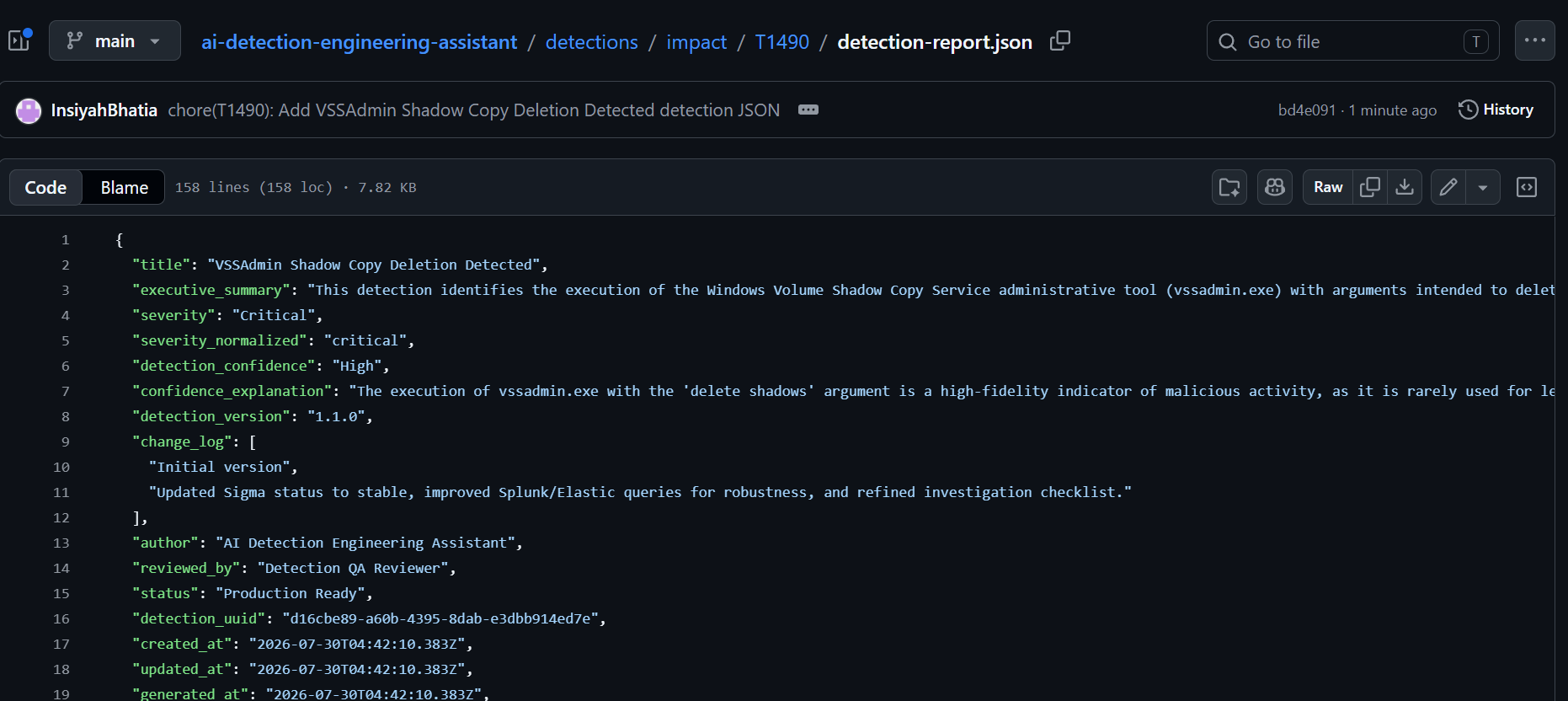Go to the T1490 folder breadcrumb
This screenshot has width=1568, height=701.
[781, 42]
